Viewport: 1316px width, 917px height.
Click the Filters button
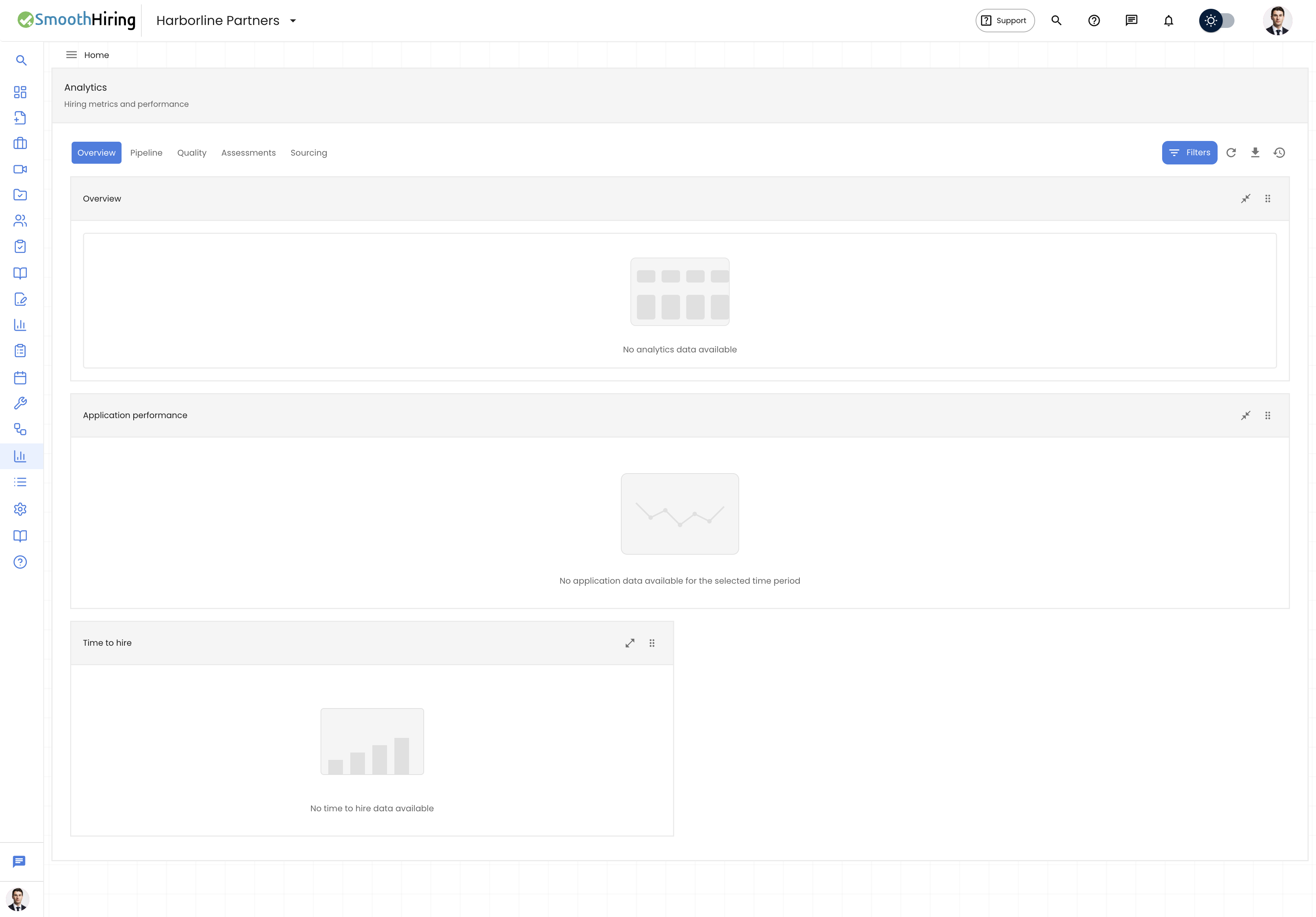[x=1189, y=152]
